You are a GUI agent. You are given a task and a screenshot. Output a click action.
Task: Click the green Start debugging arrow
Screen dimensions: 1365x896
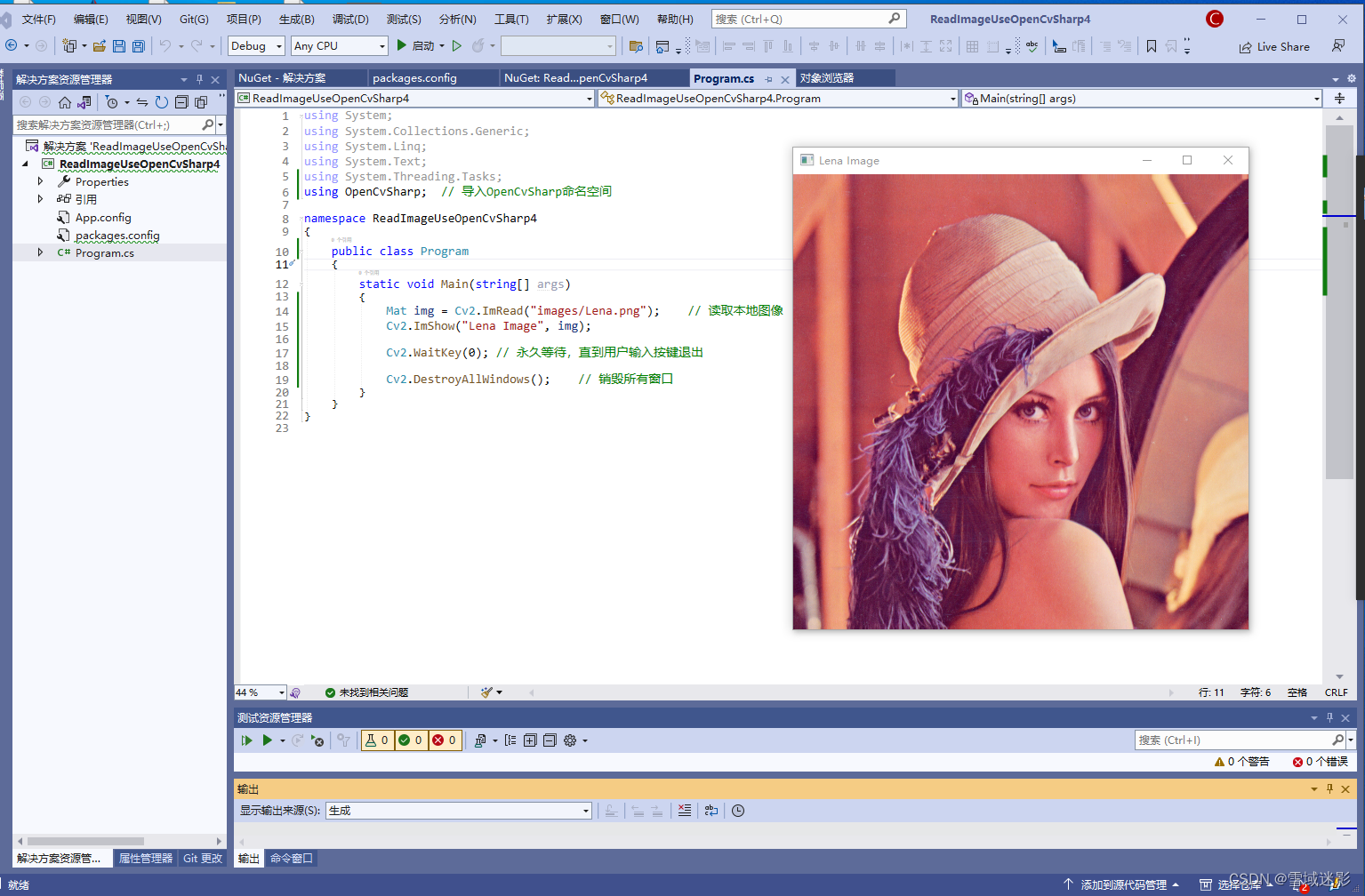tap(402, 45)
